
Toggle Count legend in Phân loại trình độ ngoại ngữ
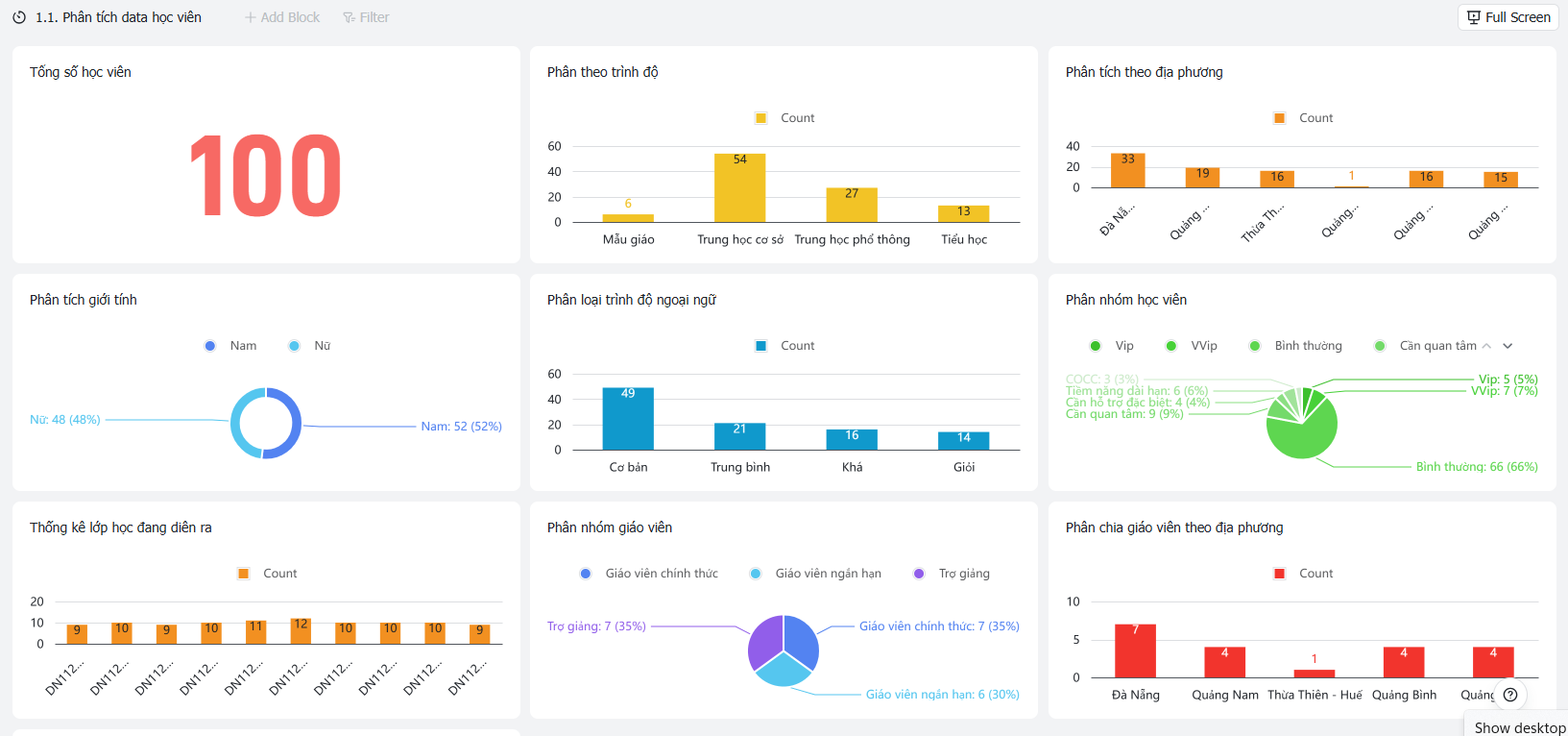pyautogui.click(x=785, y=346)
